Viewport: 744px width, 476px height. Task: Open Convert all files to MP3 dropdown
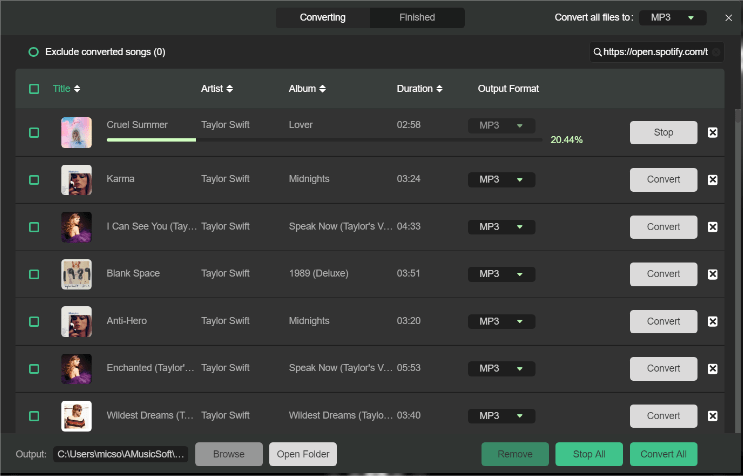pyautogui.click(x=672, y=18)
